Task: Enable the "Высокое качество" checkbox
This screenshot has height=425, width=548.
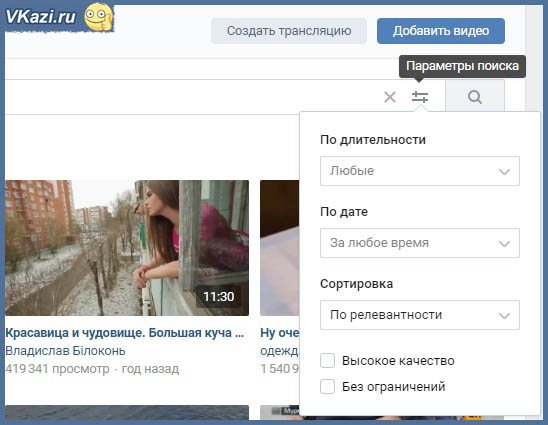Action: (x=327, y=361)
